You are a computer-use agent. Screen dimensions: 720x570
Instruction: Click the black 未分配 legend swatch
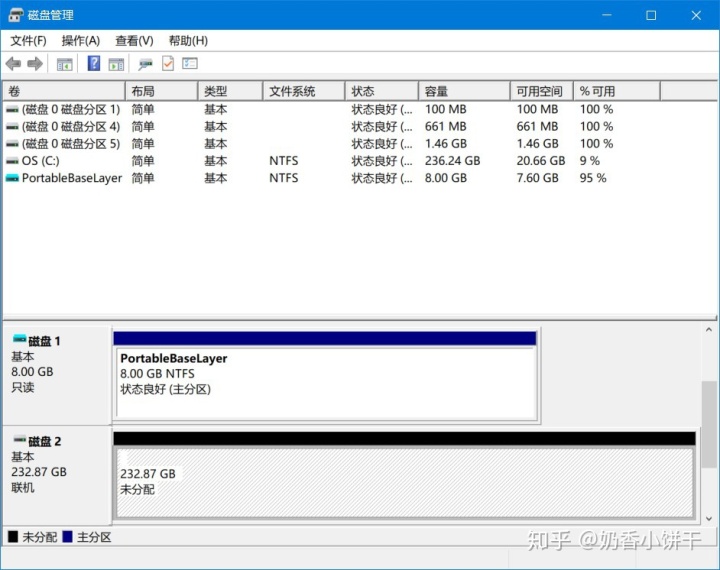[x=13, y=537]
